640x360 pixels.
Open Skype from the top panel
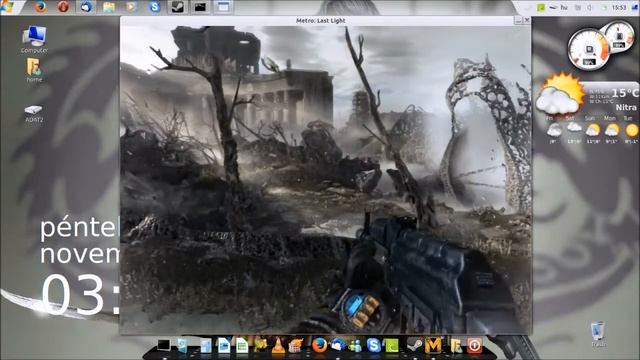154,7
